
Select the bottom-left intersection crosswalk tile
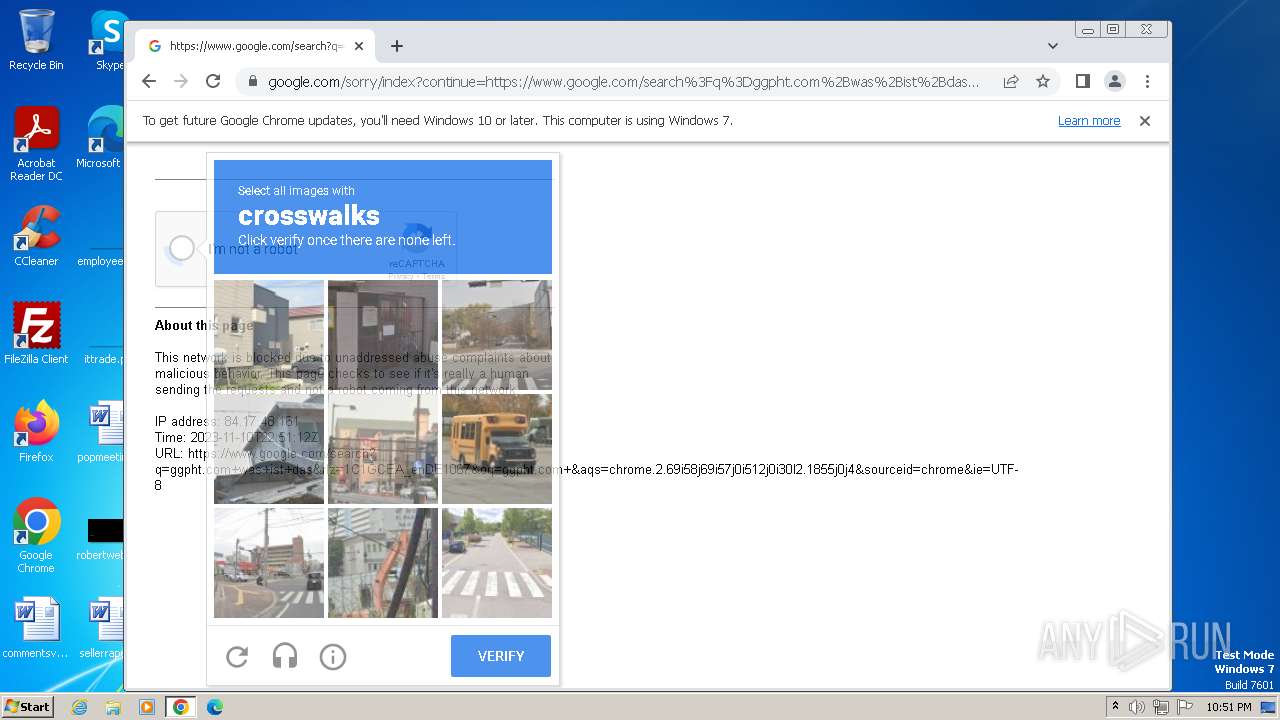pos(269,563)
